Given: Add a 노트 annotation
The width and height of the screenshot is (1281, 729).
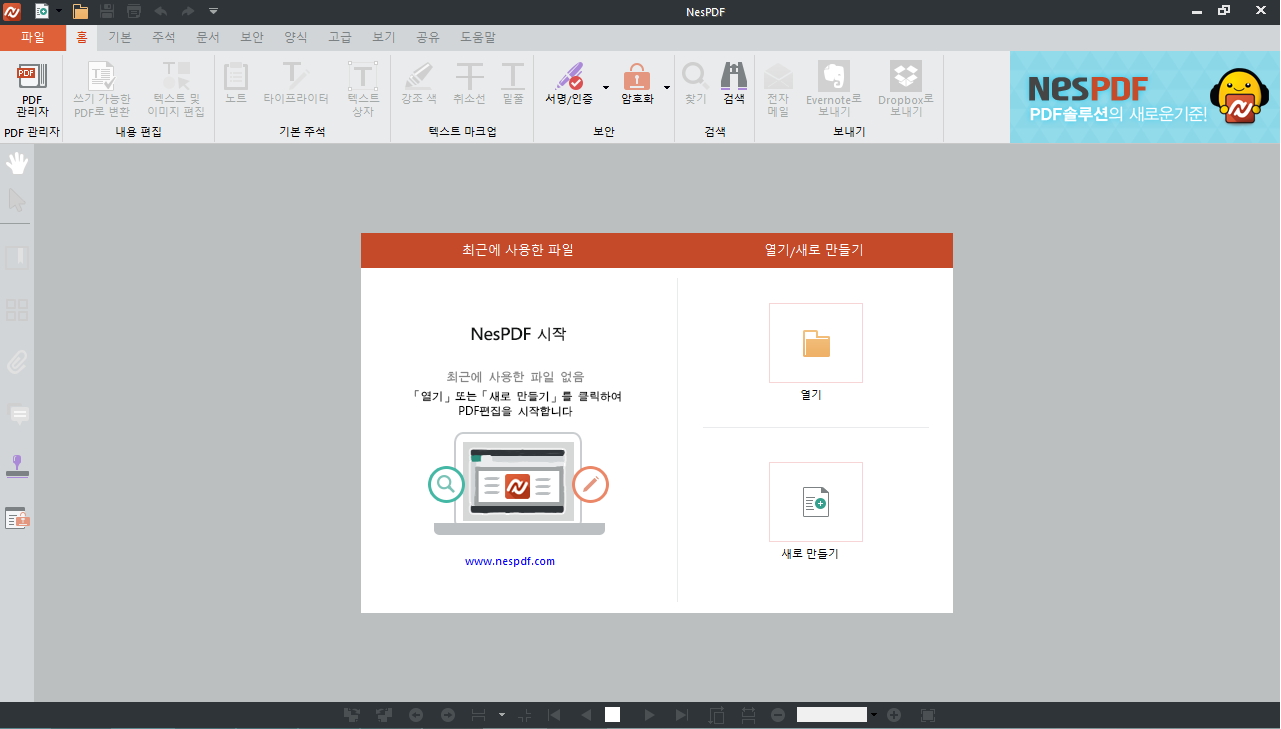Looking at the screenshot, I should click(236, 84).
